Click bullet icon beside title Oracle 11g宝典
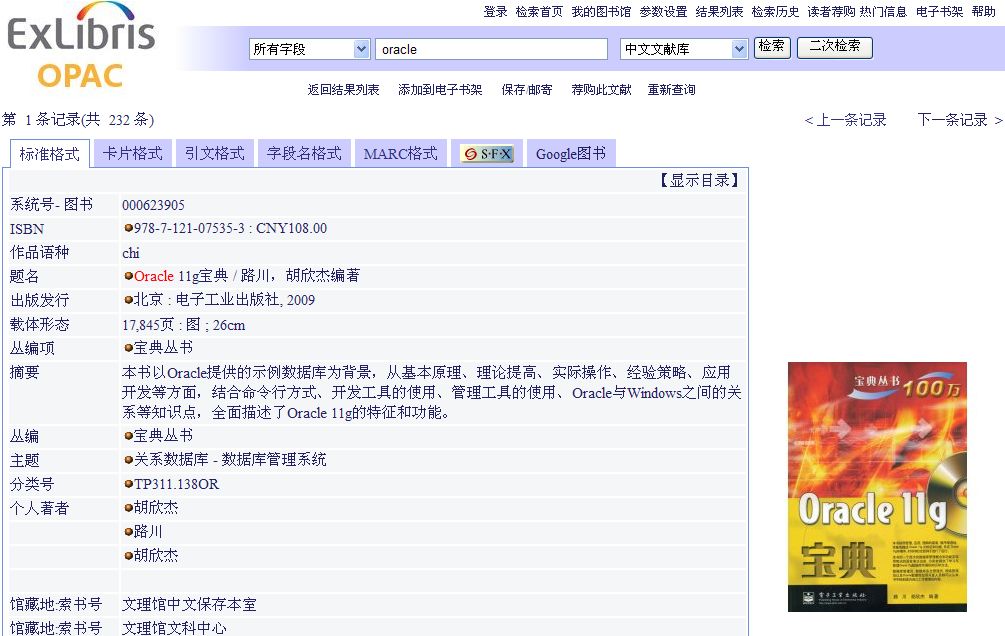The image size is (1005, 636). click(x=128, y=276)
